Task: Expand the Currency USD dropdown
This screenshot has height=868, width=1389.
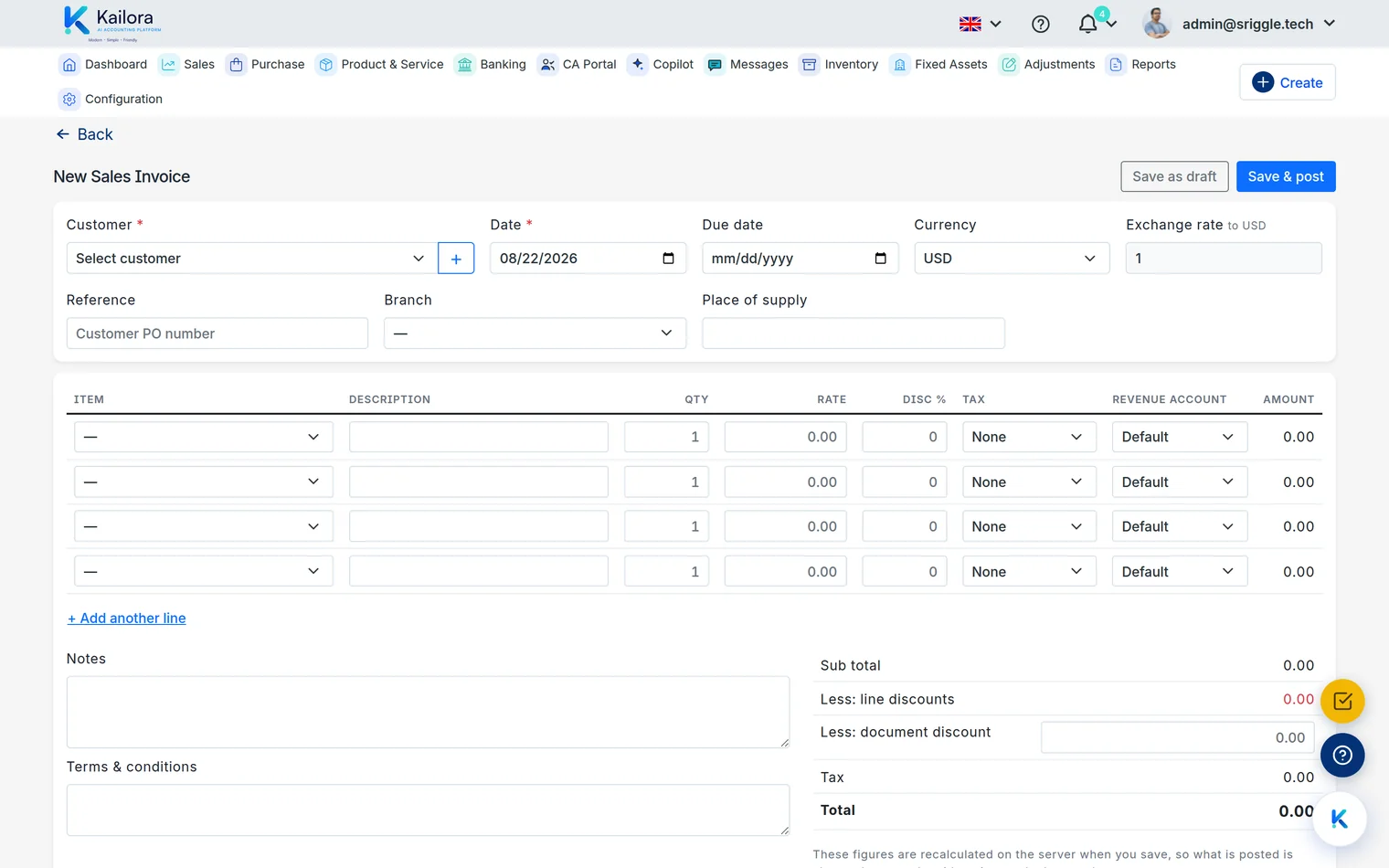Action: pyautogui.click(x=1012, y=259)
